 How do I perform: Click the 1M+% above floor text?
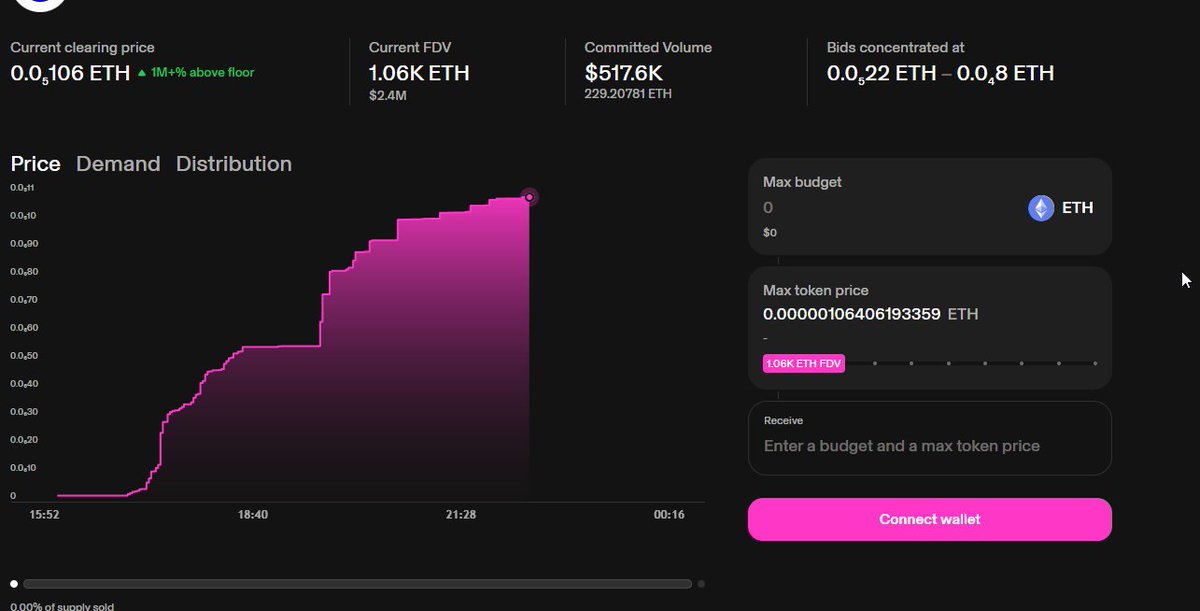[x=202, y=73]
